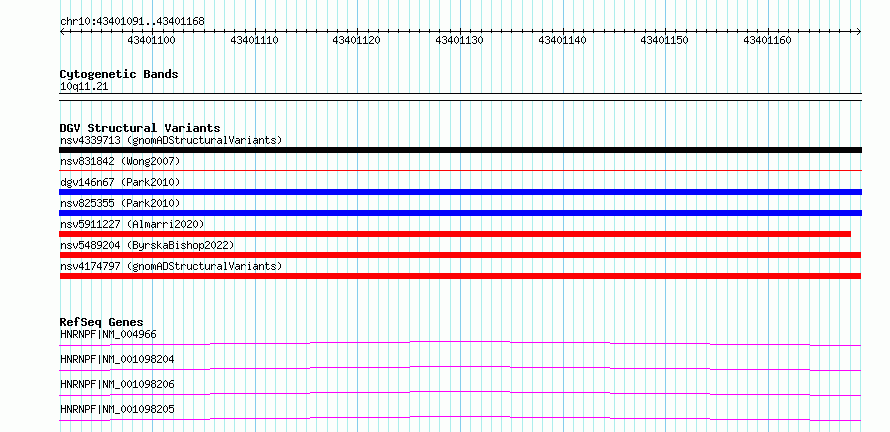Click the thin red line of nsv831842
Viewport: 890px width, 432px height.
click(x=460, y=170)
